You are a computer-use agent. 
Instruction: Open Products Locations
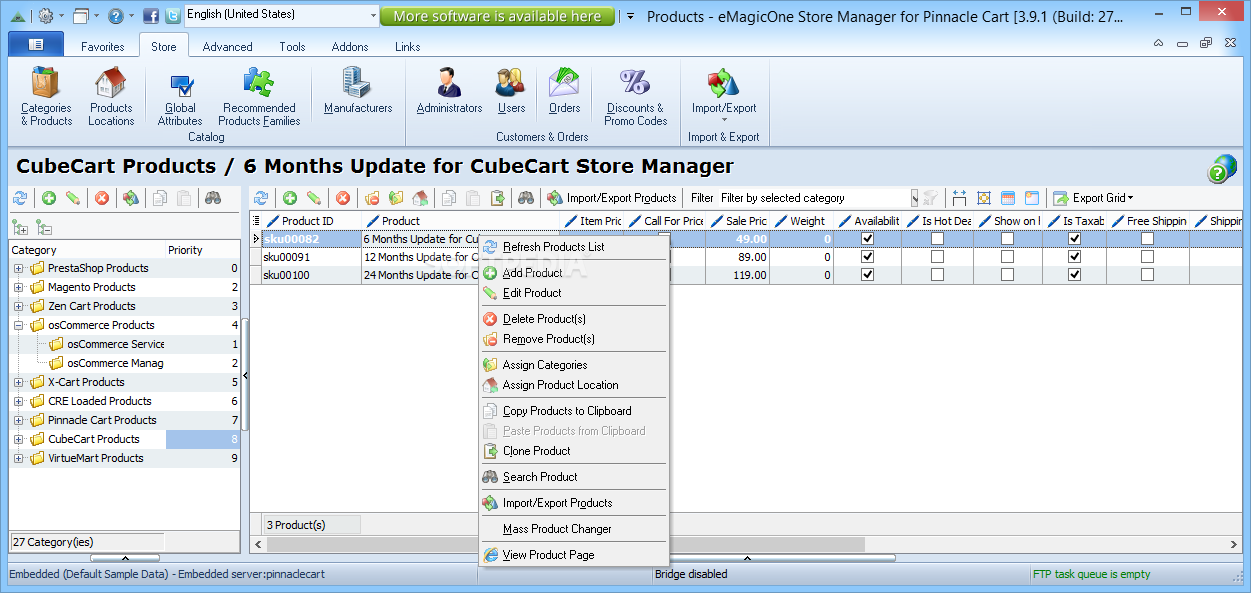point(111,97)
